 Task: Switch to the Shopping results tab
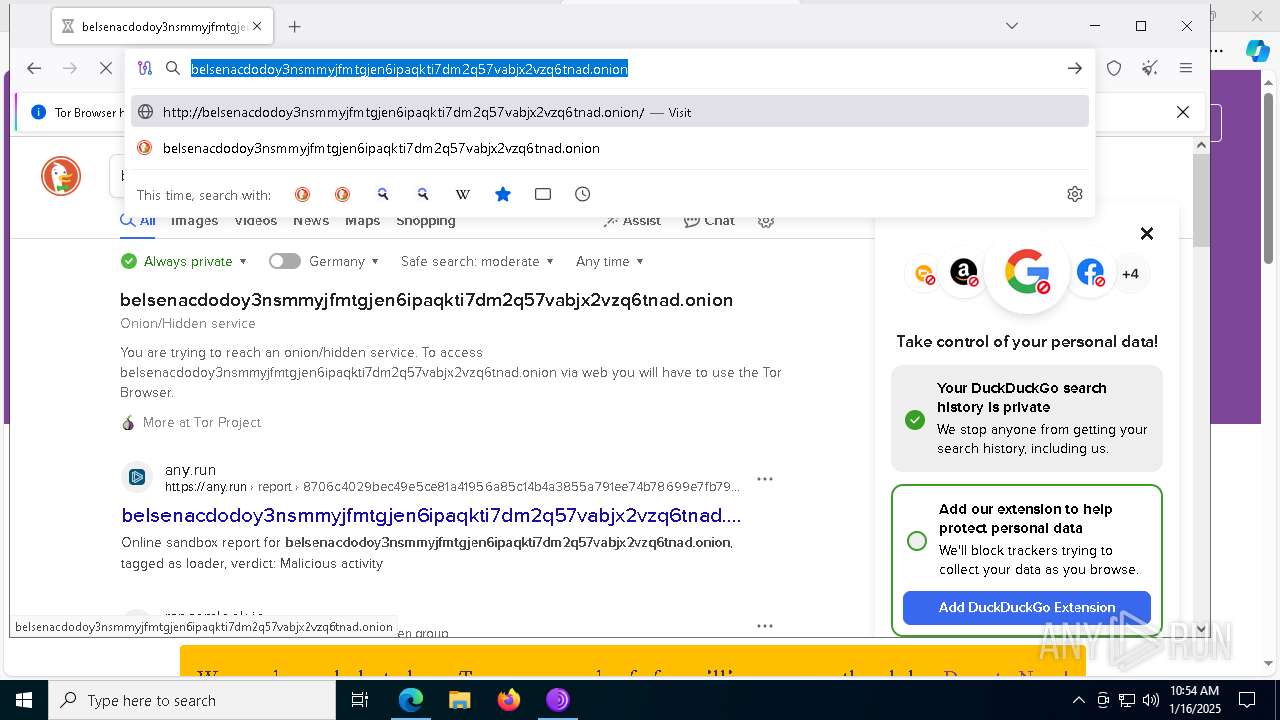426,221
